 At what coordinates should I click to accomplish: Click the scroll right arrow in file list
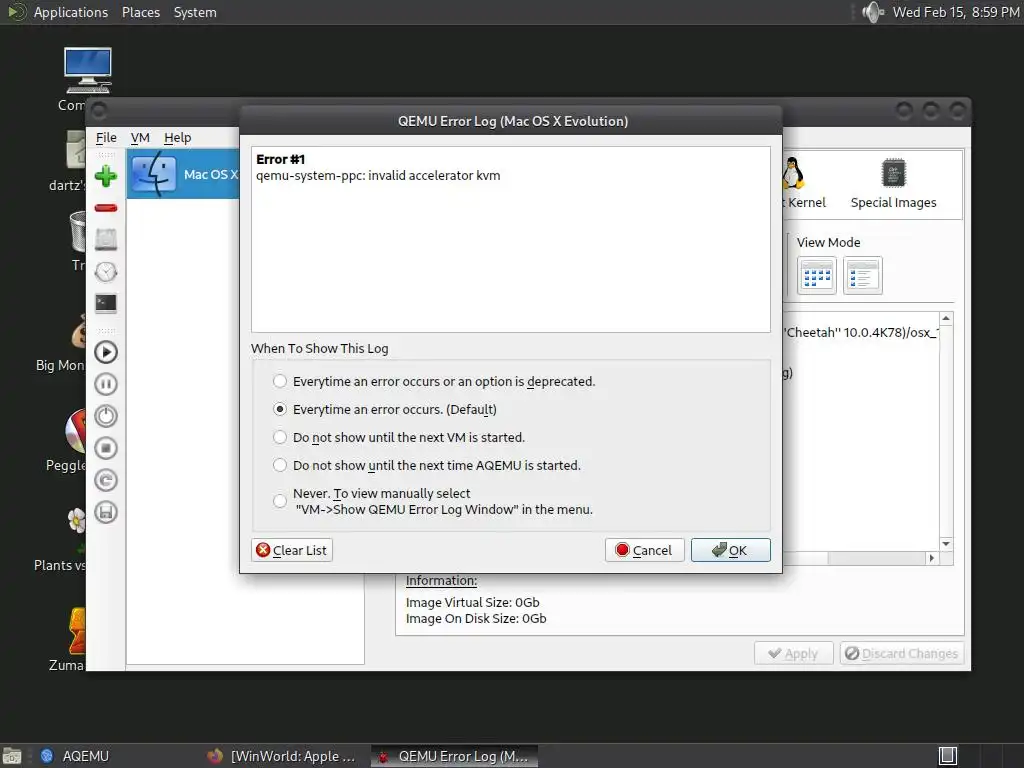tap(932, 558)
